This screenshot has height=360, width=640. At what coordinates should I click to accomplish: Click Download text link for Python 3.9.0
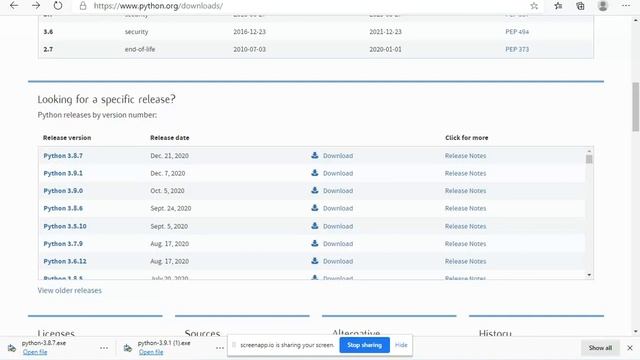[x=338, y=191]
